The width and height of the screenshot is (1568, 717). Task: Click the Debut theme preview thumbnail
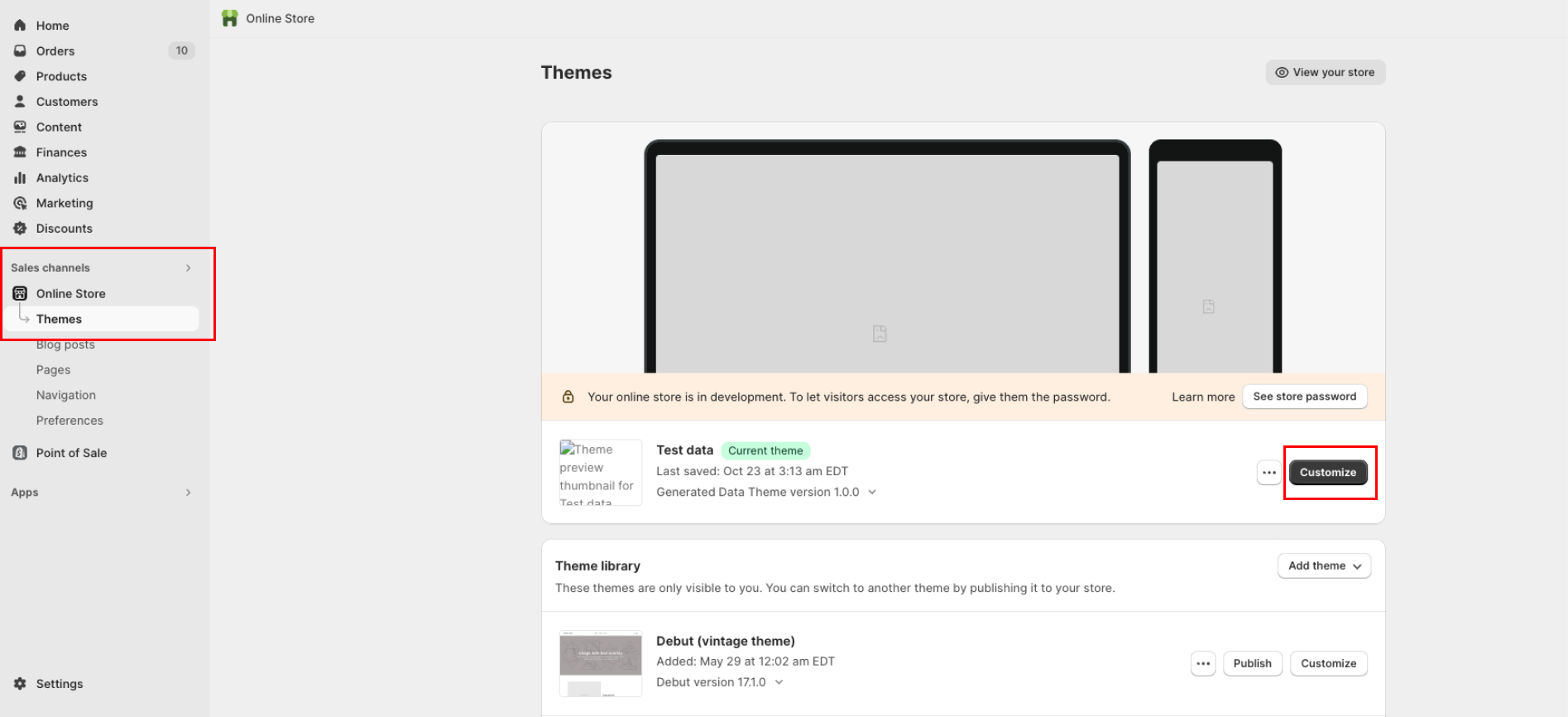[x=601, y=664]
